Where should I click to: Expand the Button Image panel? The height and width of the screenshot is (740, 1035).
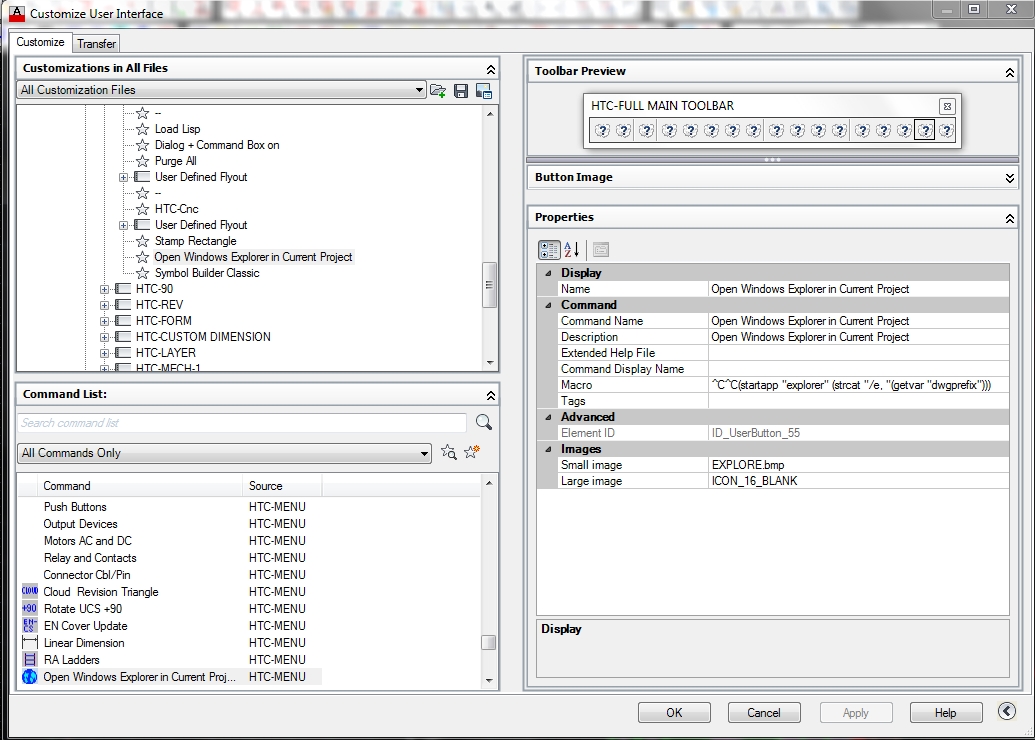click(1009, 178)
